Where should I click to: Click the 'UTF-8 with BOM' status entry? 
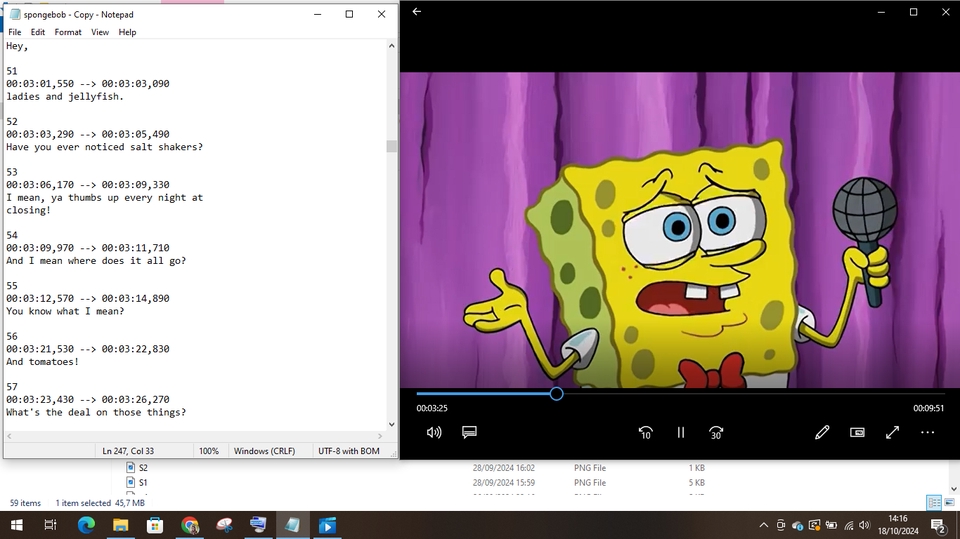pos(348,451)
